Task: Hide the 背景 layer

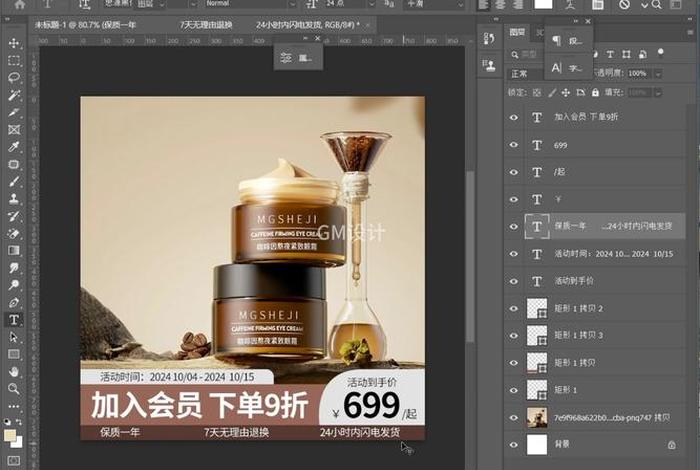Action: (514, 443)
